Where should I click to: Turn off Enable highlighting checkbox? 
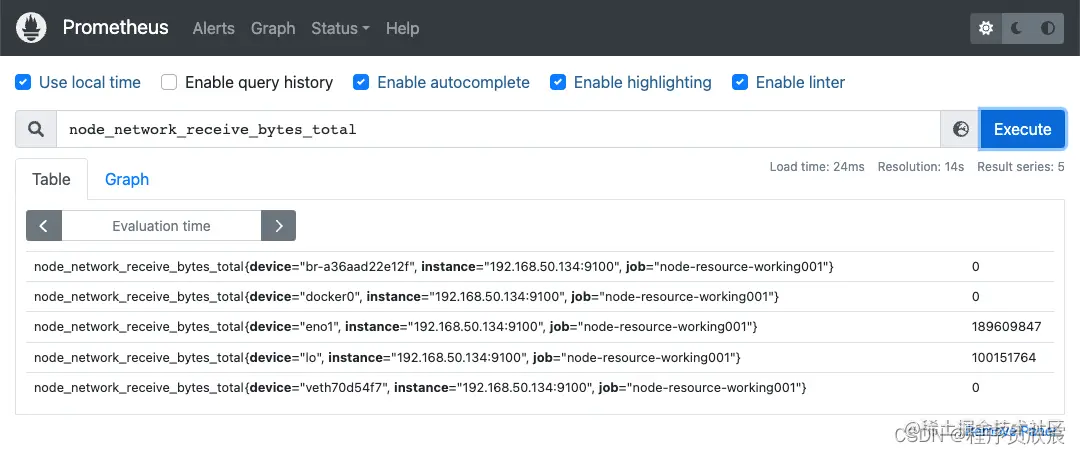click(558, 82)
